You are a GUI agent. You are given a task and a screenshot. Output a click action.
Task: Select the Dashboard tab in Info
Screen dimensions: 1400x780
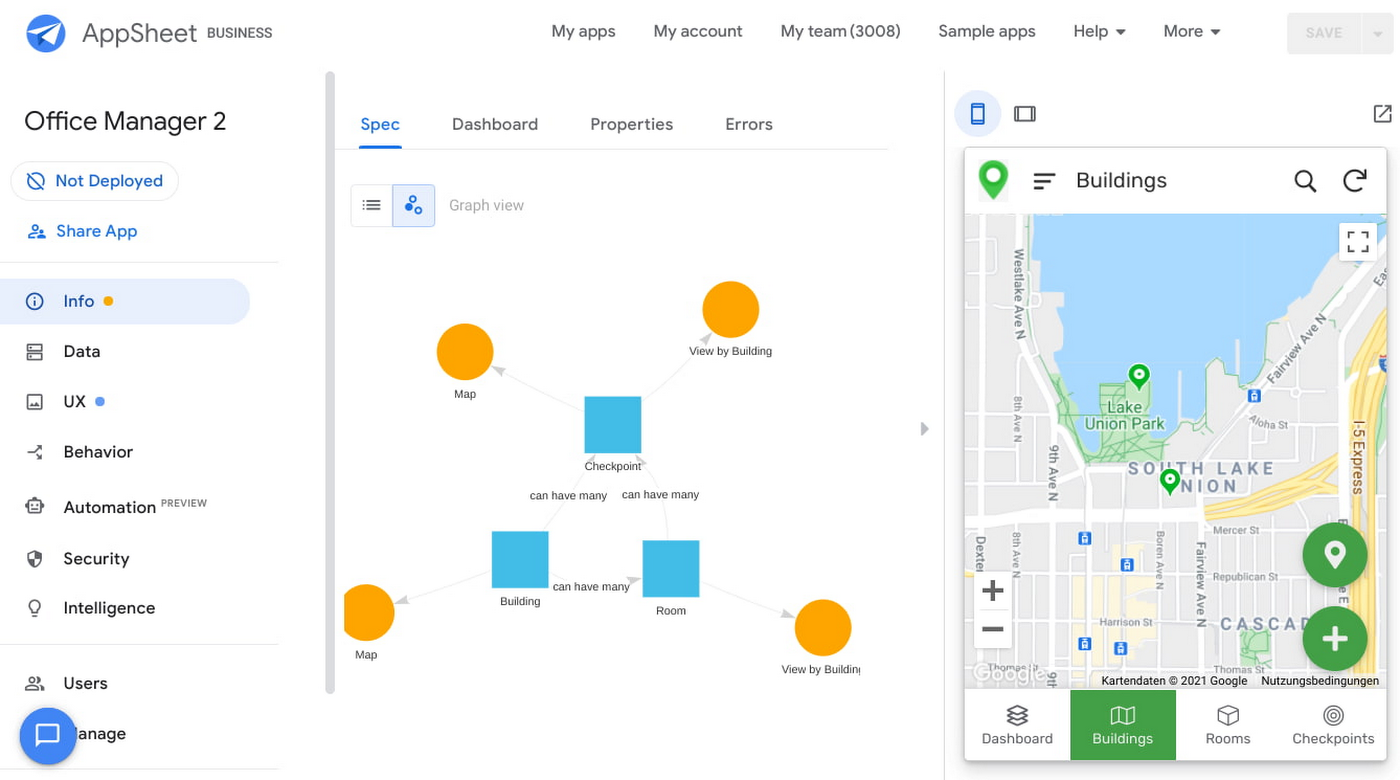point(495,124)
